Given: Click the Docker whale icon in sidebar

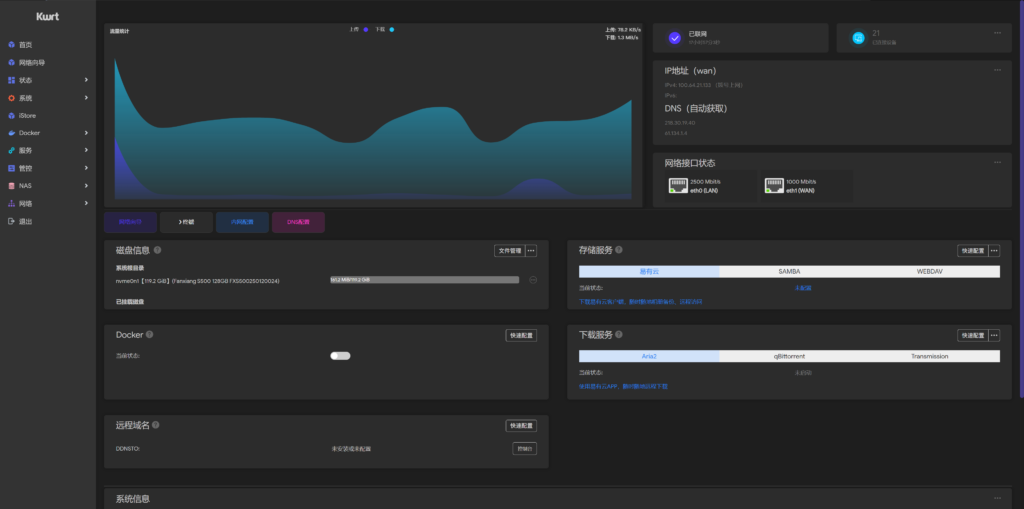Looking at the screenshot, I should tap(11, 133).
